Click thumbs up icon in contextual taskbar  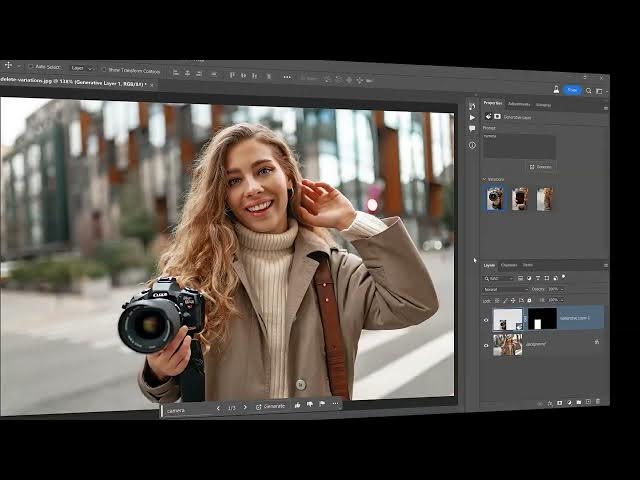point(298,405)
